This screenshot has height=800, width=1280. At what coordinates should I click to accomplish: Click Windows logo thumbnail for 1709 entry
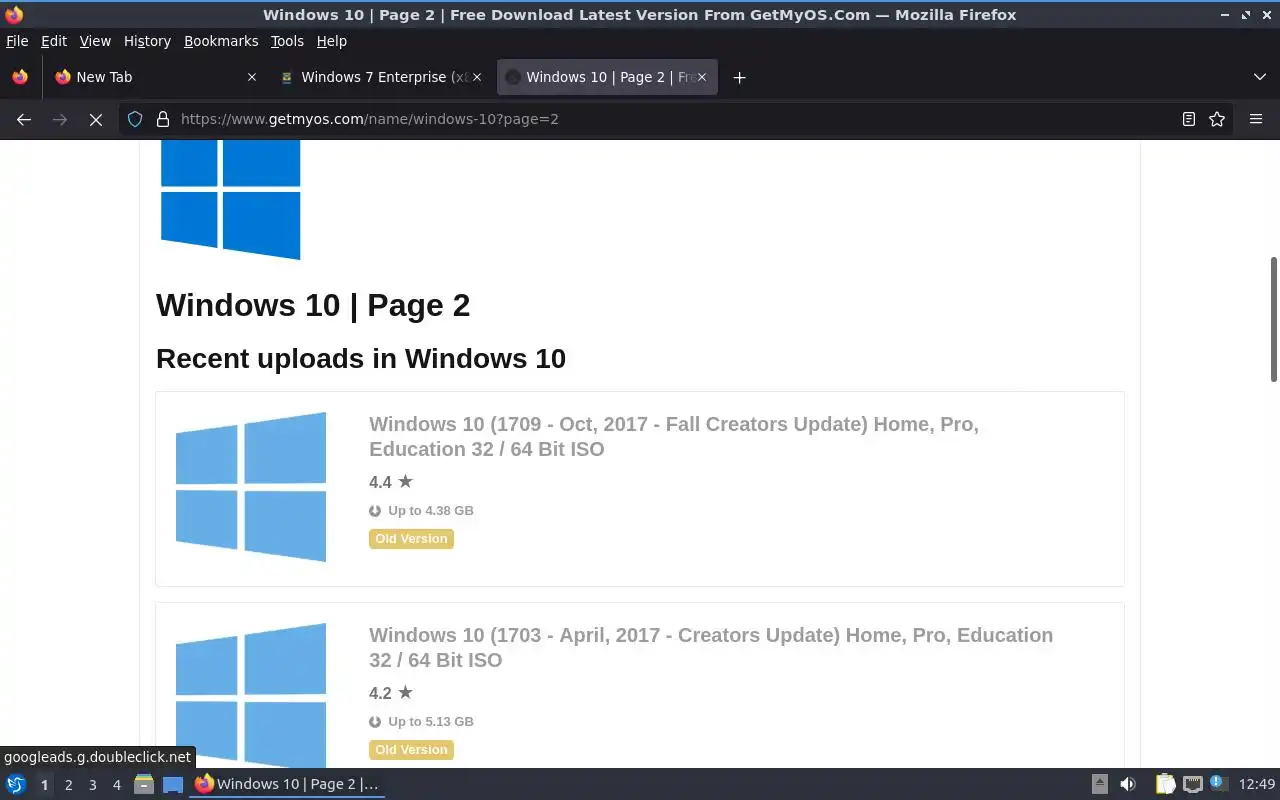tap(251, 487)
